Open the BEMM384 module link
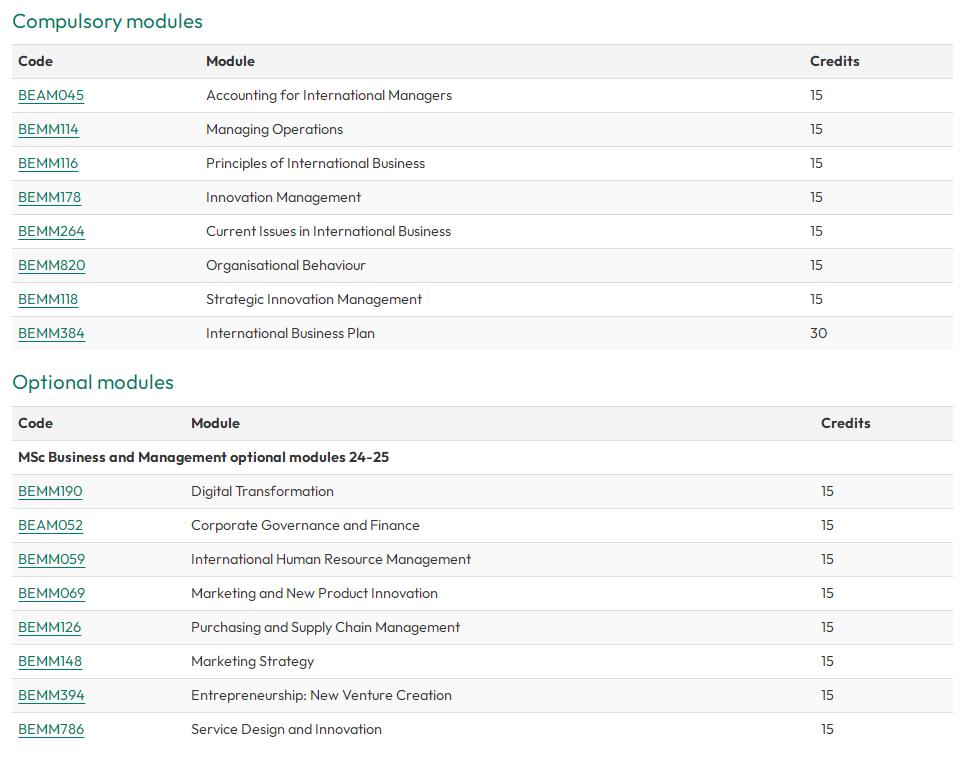The width and height of the screenshot is (965, 761). click(x=51, y=333)
